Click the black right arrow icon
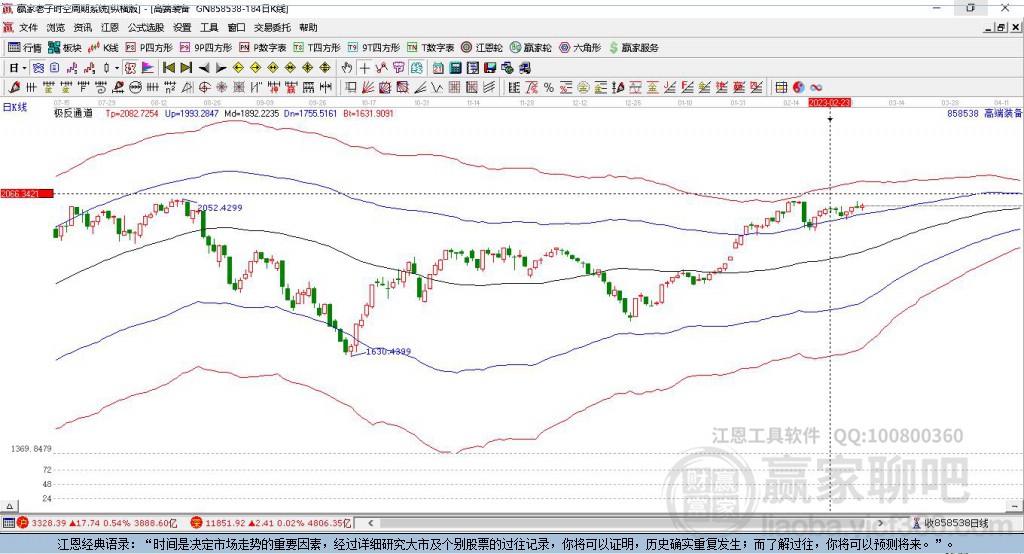 point(221,68)
